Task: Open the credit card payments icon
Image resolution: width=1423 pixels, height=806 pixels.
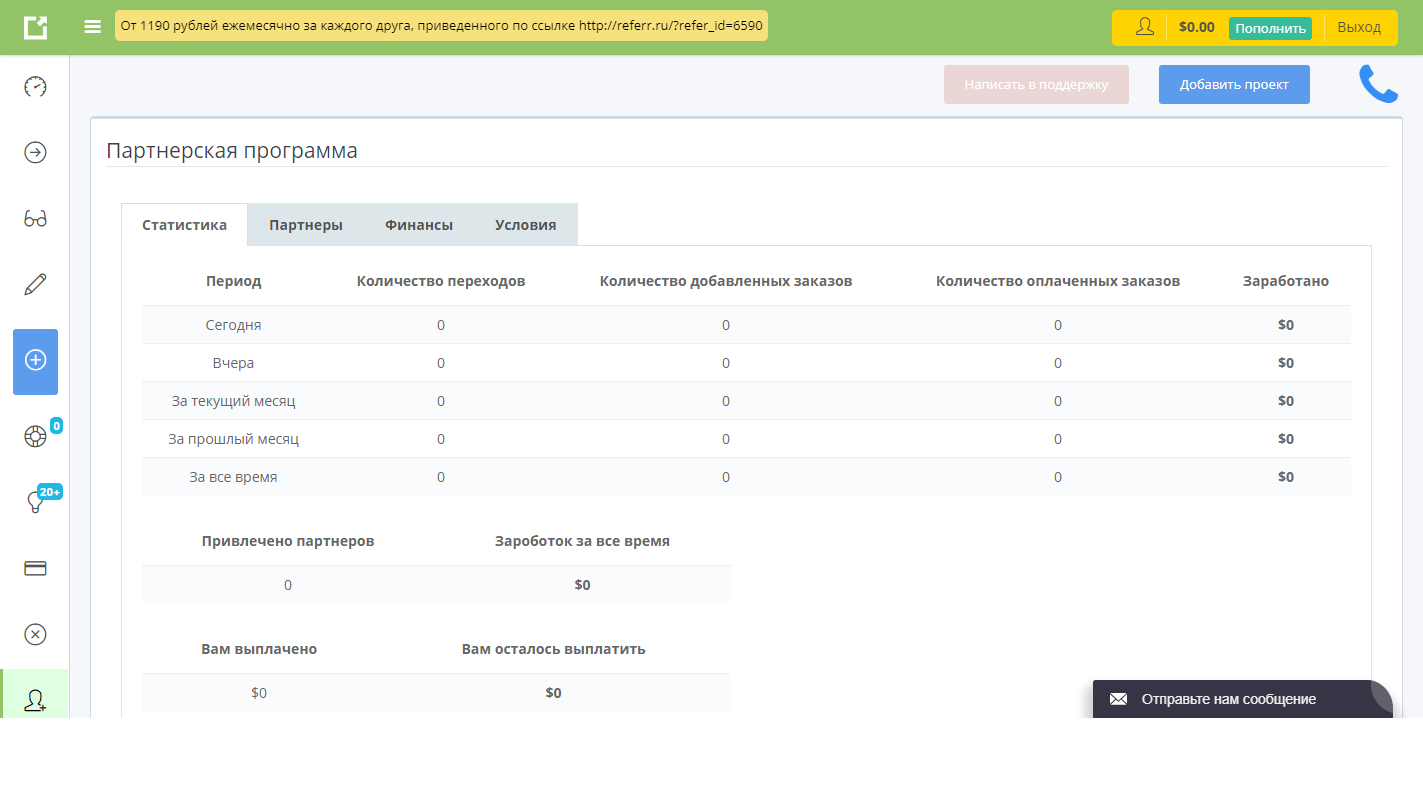Action: (x=35, y=568)
